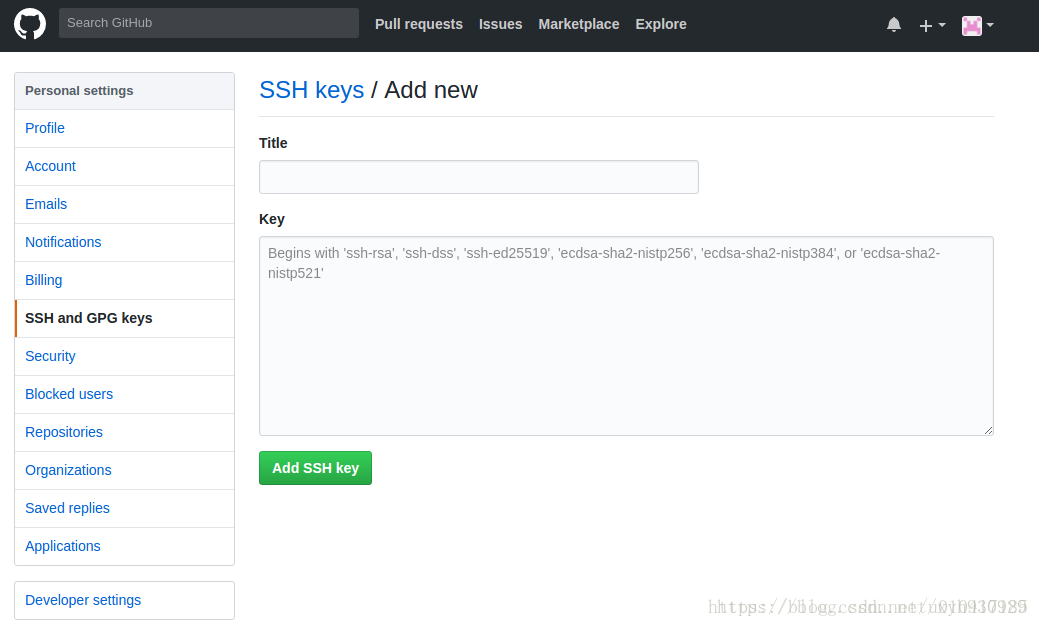Open Developer settings
This screenshot has width=1039, height=627.
pyautogui.click(x=125, y=600)
